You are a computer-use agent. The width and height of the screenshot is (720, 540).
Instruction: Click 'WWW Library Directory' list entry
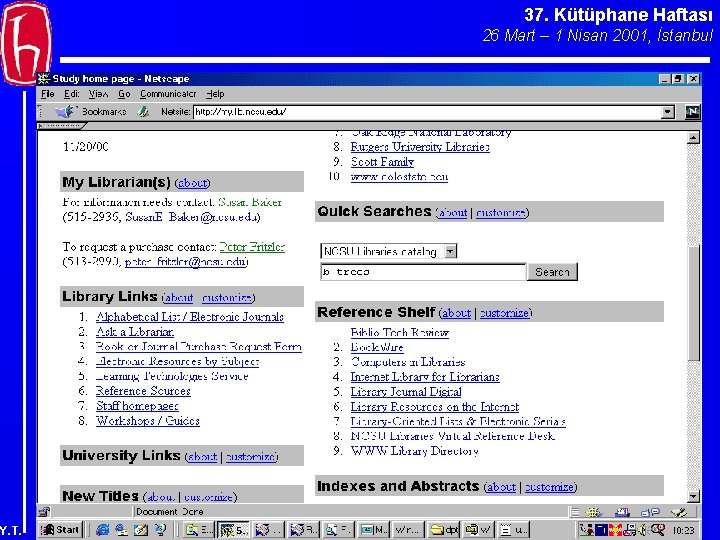pos(414,451)
